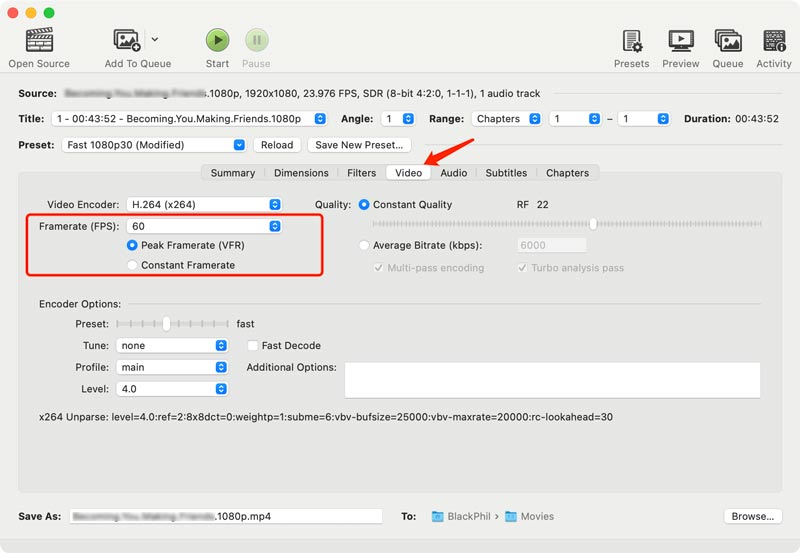
Task: Open the Range Chapters dropdown
Action: pyautogui.click(x=506, y=119)
